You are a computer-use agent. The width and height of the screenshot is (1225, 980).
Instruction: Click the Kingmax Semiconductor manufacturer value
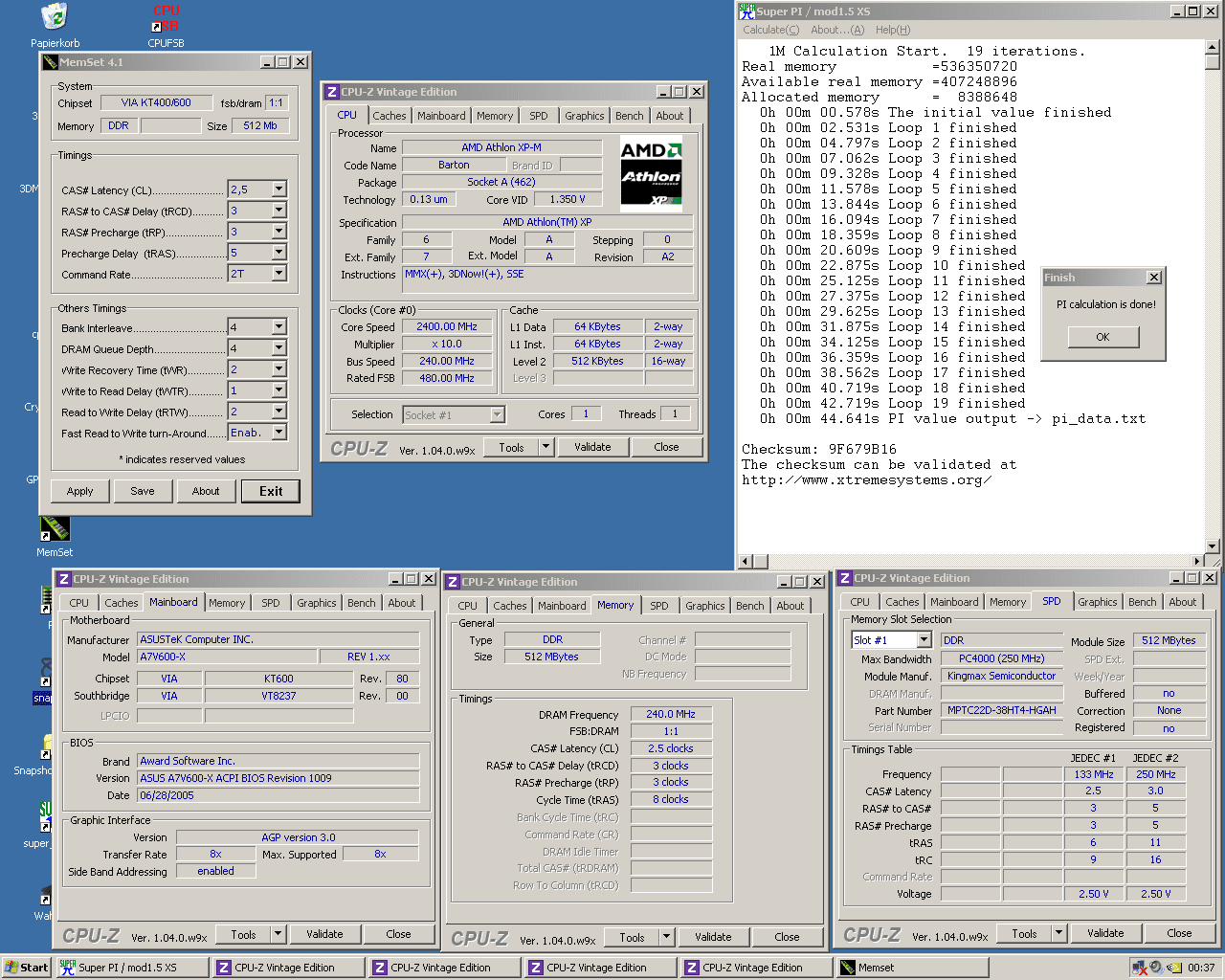click(x=1002, y=676)
